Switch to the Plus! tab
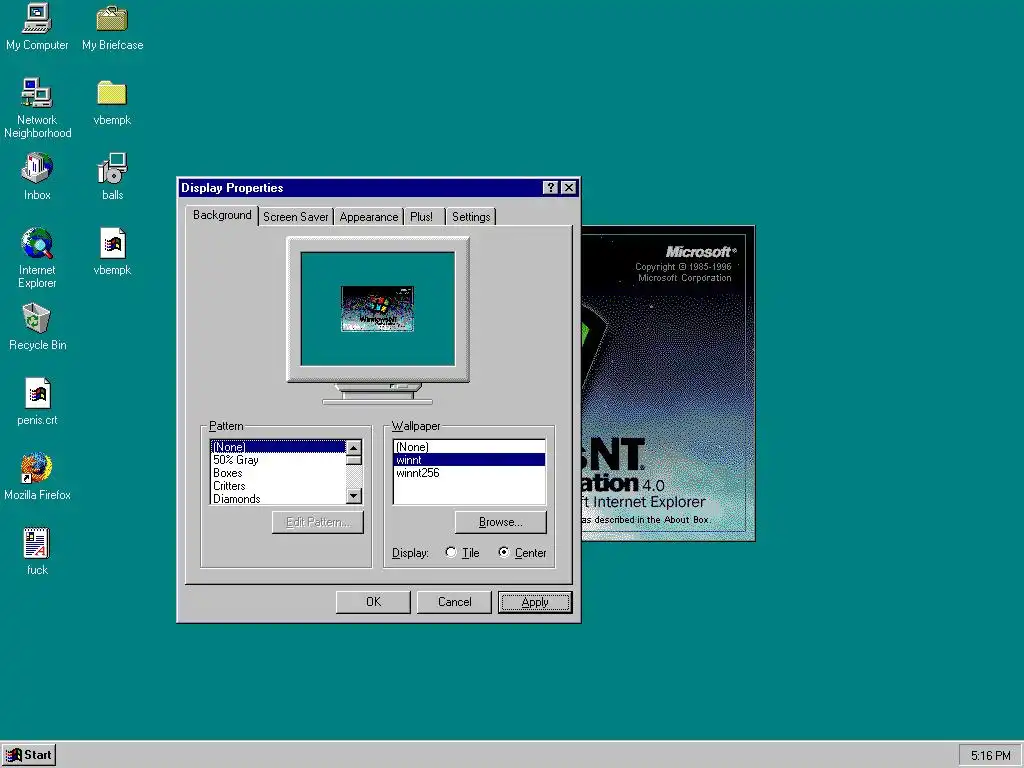This screenshot has width=1024, height=768. [x=422, y=217]
